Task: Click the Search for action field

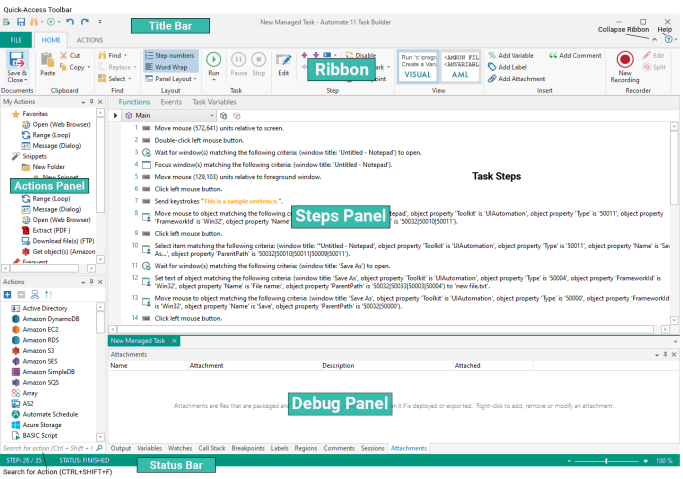Action: [x=48, y=448]
